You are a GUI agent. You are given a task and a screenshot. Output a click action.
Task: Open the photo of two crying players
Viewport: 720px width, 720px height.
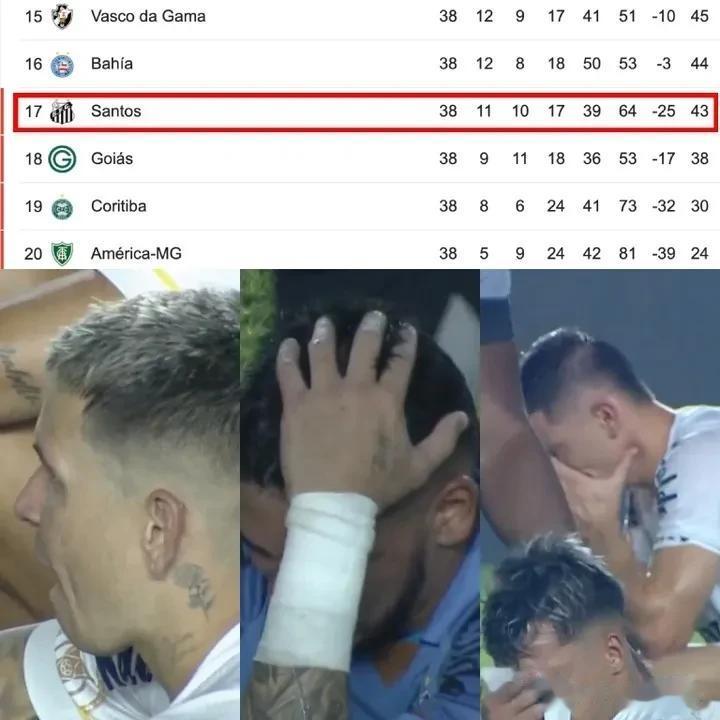coord(600,495)
